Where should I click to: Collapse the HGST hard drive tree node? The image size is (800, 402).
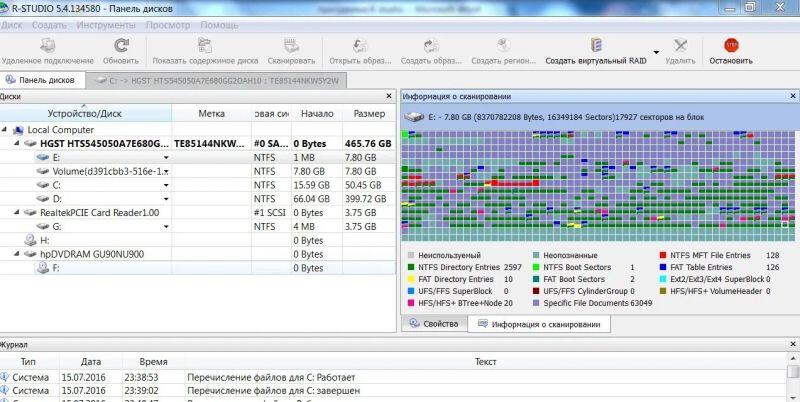(18, 144)
